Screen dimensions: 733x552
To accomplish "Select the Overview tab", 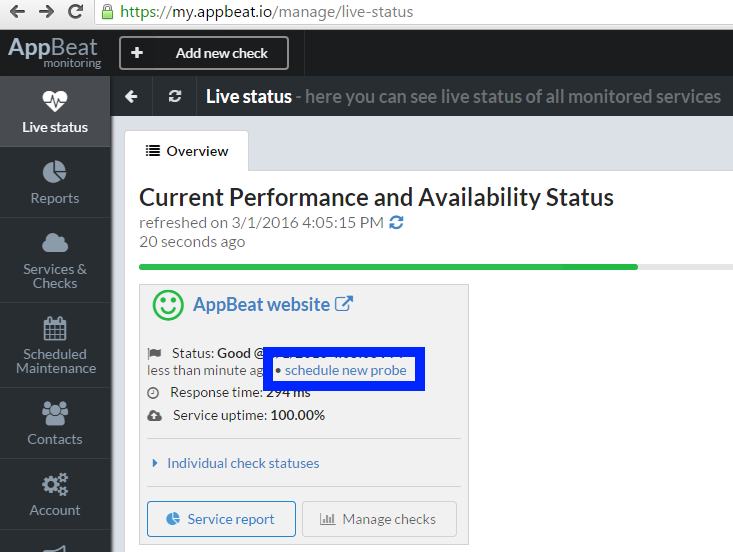I will point(187,151).
